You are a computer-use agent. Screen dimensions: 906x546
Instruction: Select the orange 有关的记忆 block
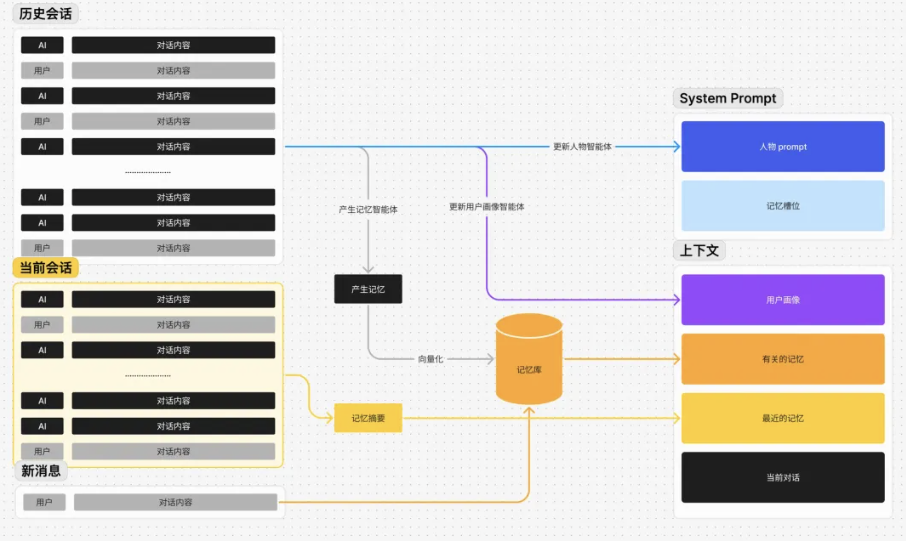782,359
